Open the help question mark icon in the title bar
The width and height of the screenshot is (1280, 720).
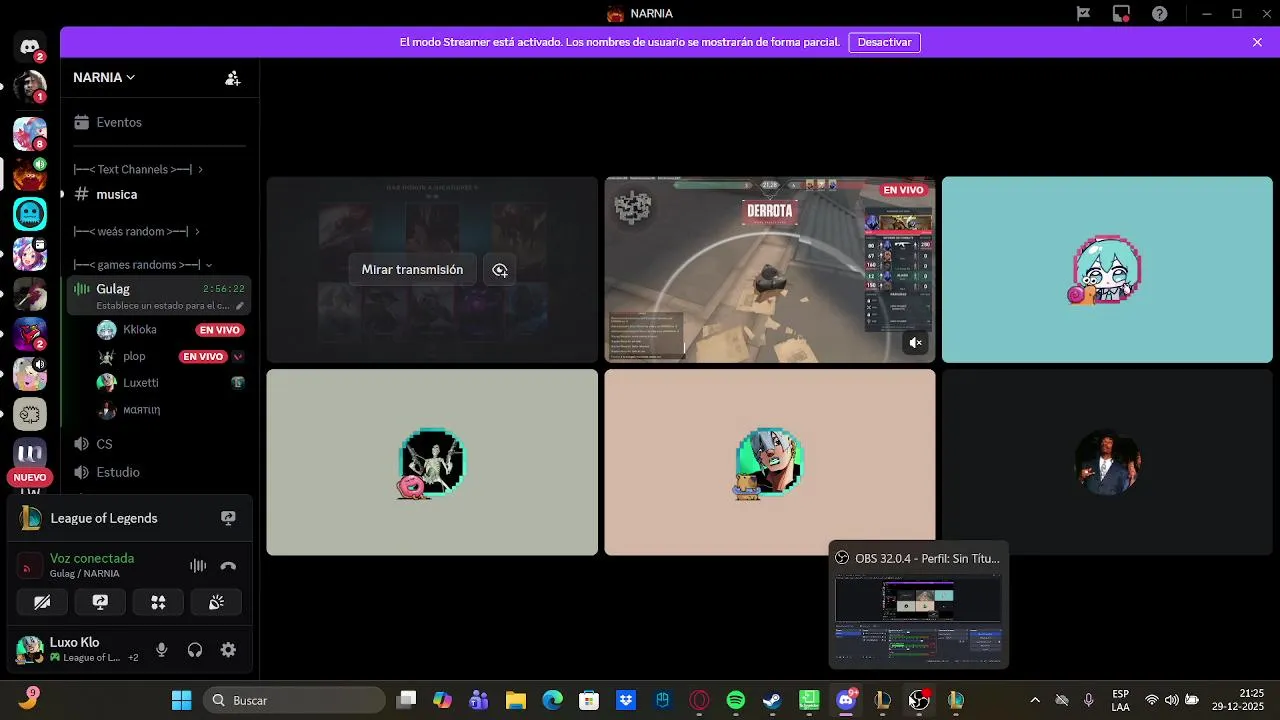[1159, 14]
